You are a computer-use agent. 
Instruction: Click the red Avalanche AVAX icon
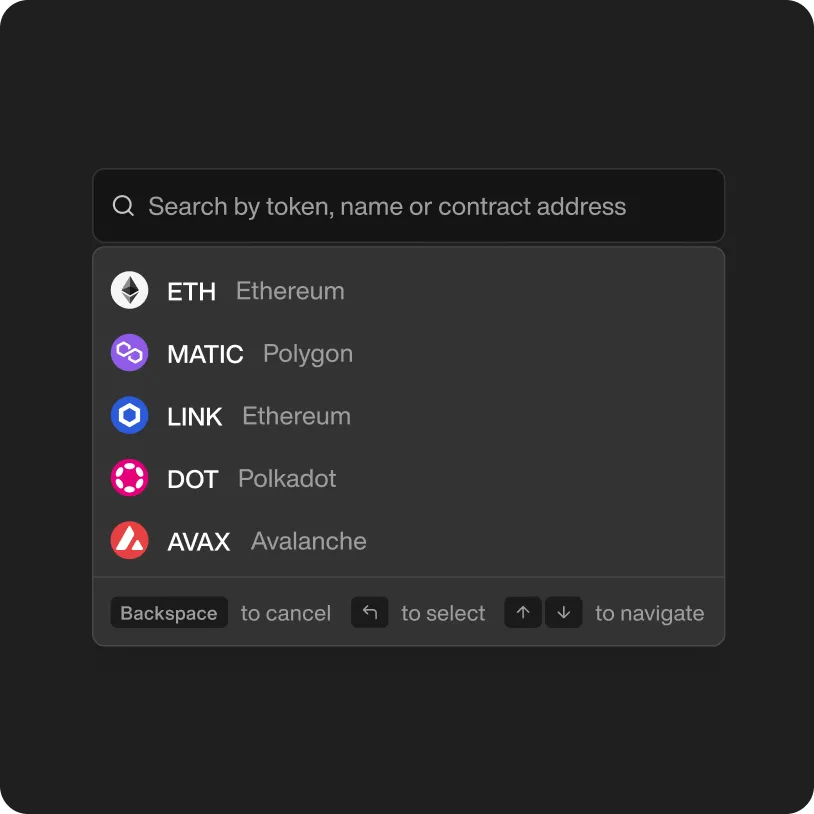click(129, 540)
